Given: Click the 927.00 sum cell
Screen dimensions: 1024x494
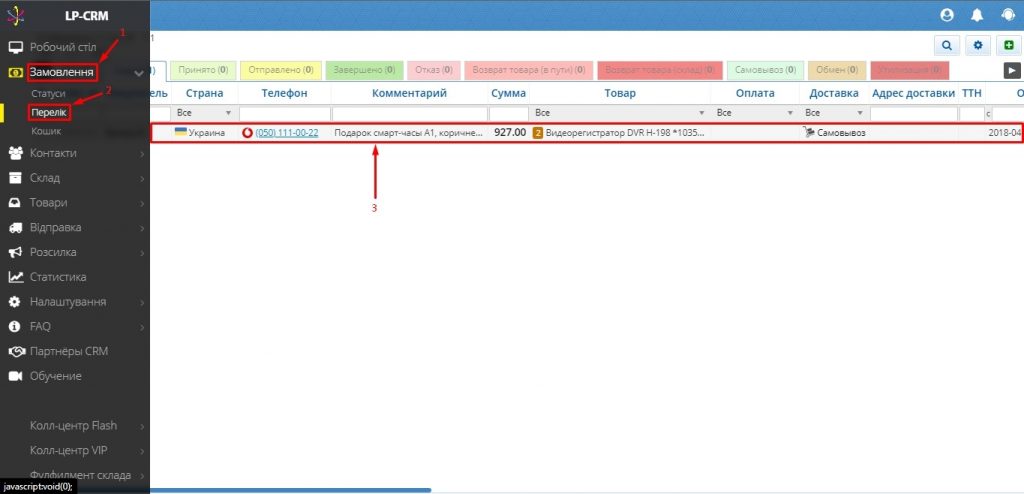Looking at the screenshot, I should [510, 133].
